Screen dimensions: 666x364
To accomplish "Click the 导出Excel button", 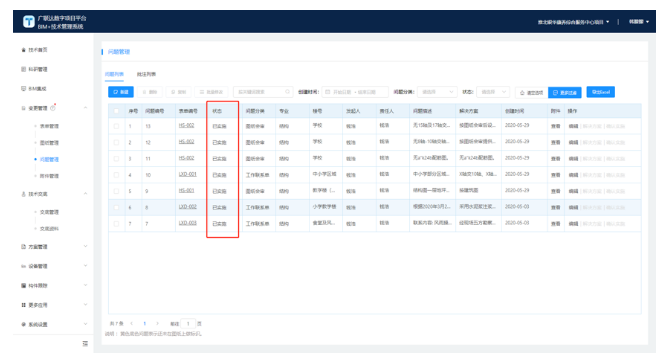I will [x=601, y=92].
